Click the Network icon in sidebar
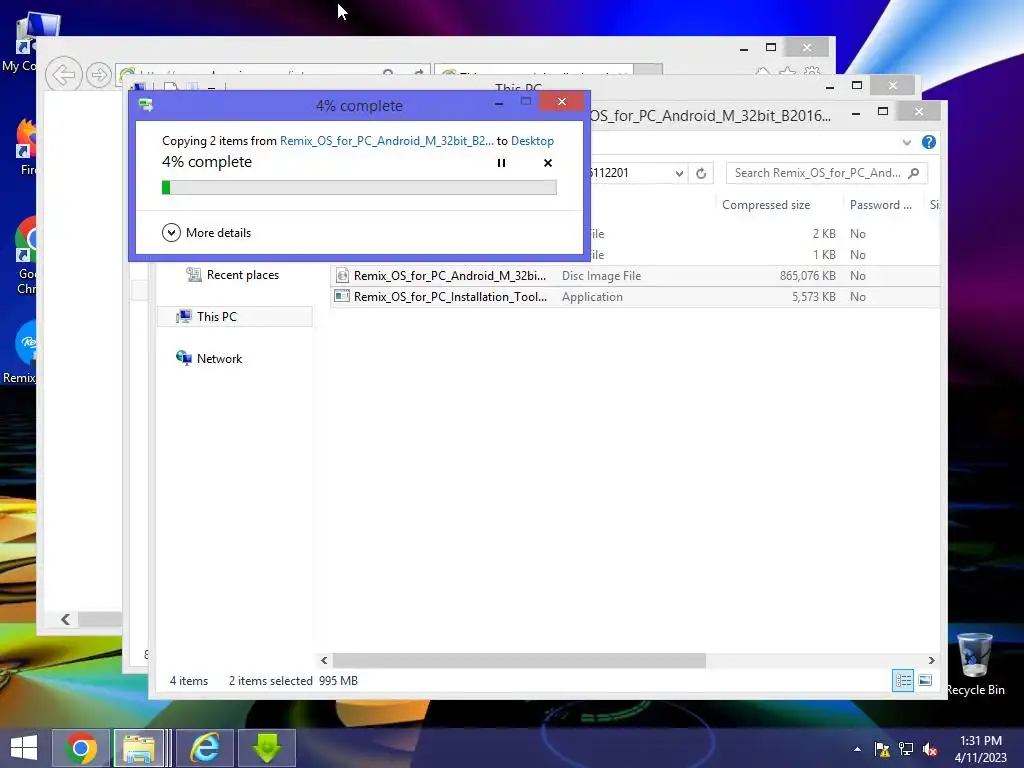Viewport: 1024px width, 768px height. coord(184,358)
